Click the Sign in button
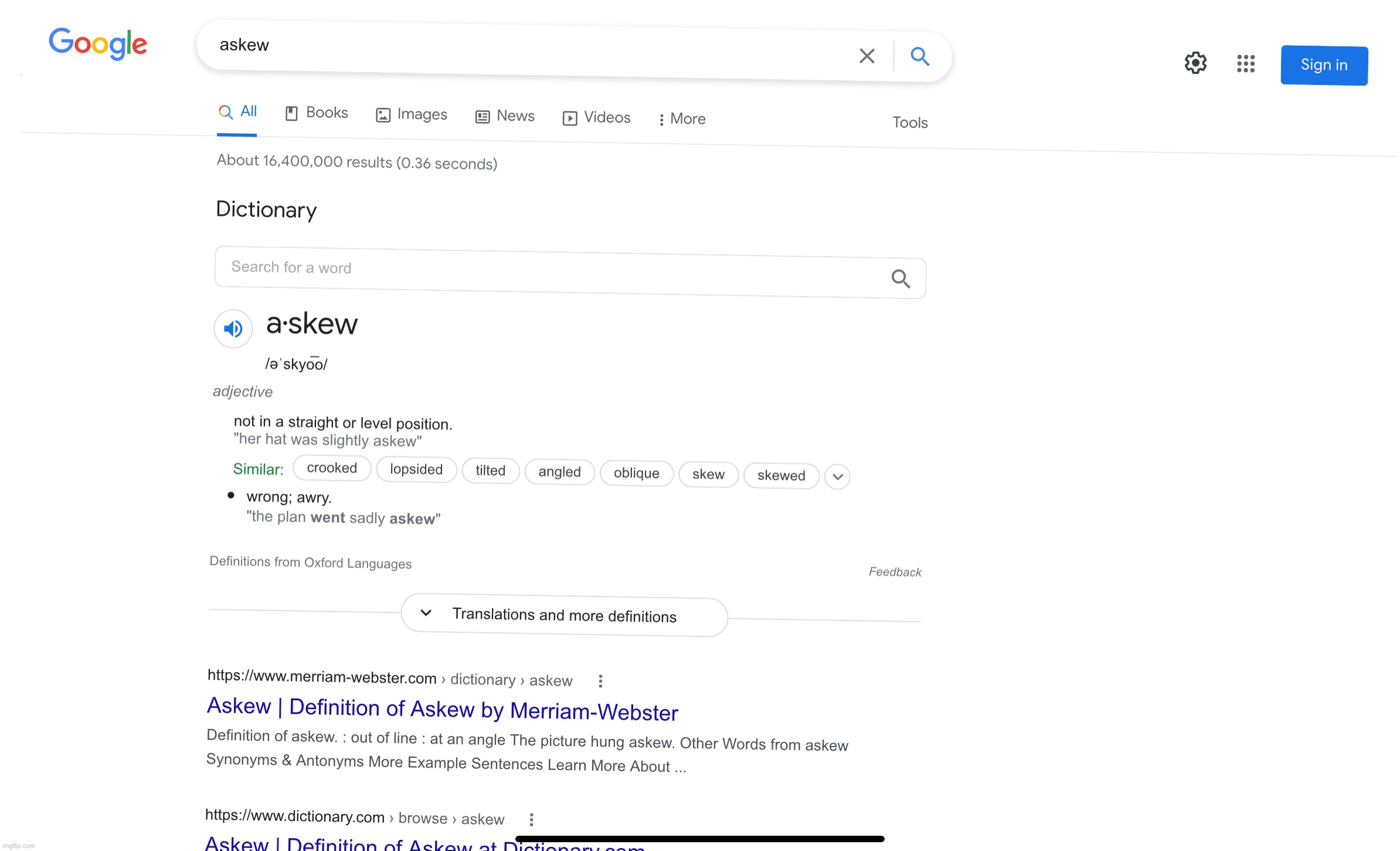Viewport: 1400px width, 851px height. [1324, 65]
